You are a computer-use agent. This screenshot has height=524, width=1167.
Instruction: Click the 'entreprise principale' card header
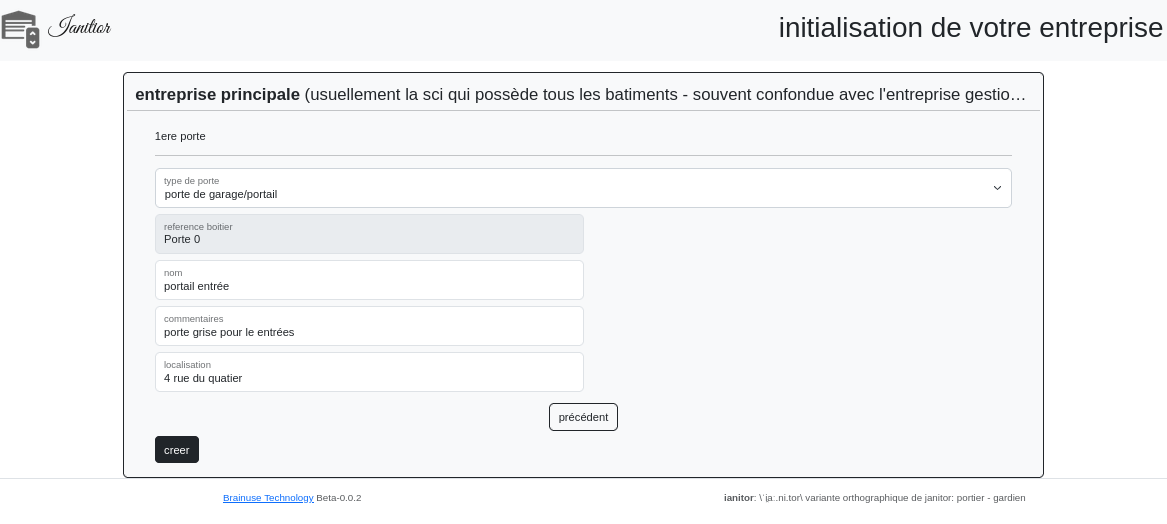click(580, 94)
